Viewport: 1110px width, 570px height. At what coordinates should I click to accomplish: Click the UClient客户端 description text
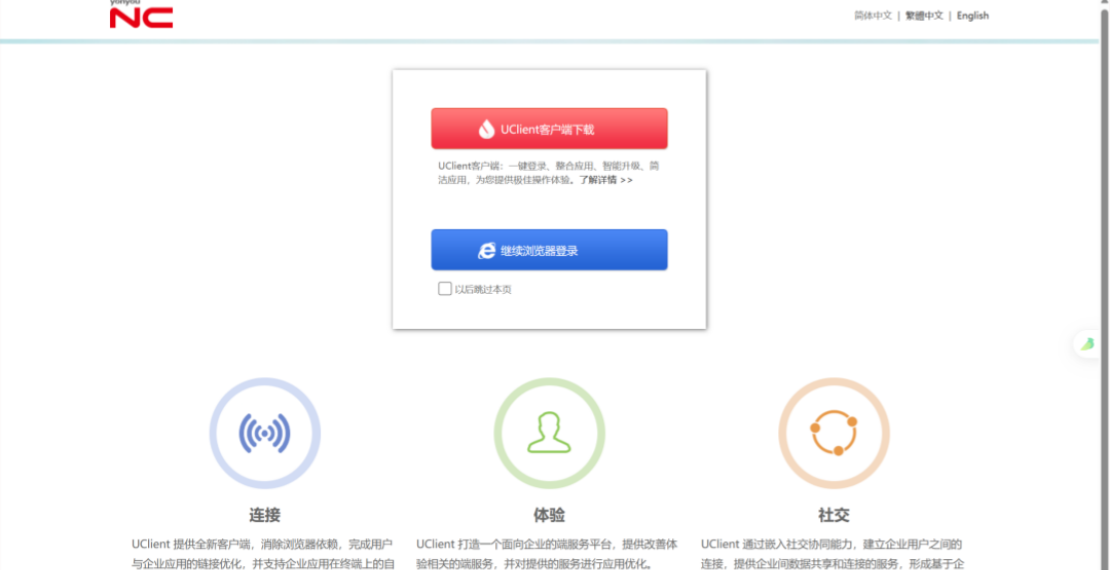[x=549, y=173]
